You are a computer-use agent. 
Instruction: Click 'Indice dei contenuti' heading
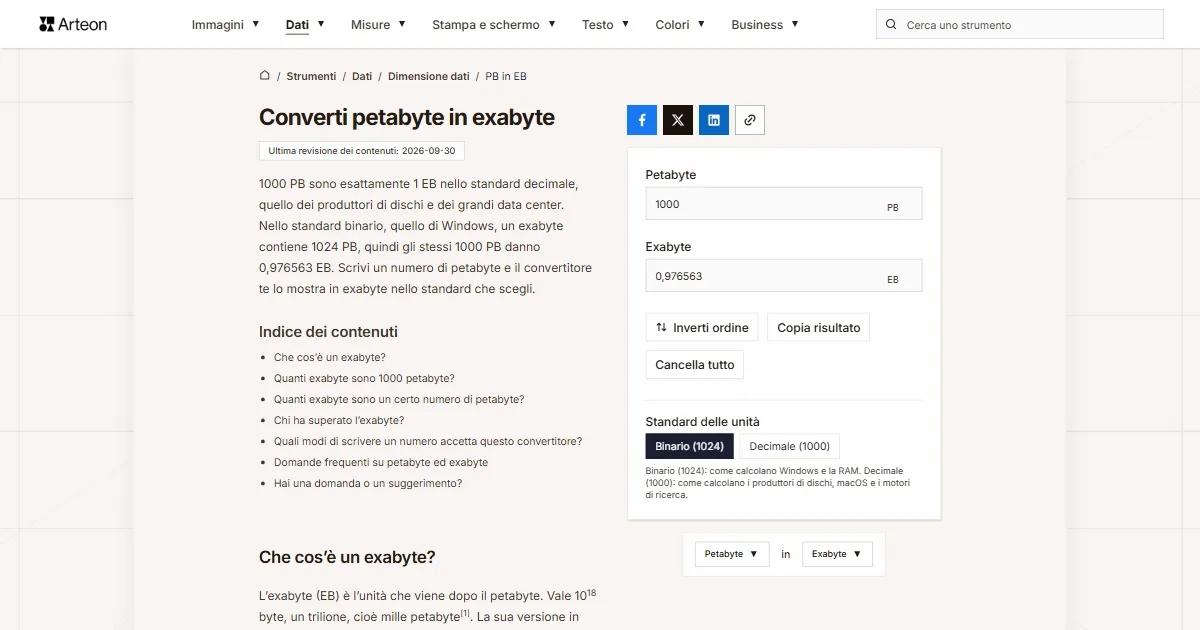tap(328, 332)
